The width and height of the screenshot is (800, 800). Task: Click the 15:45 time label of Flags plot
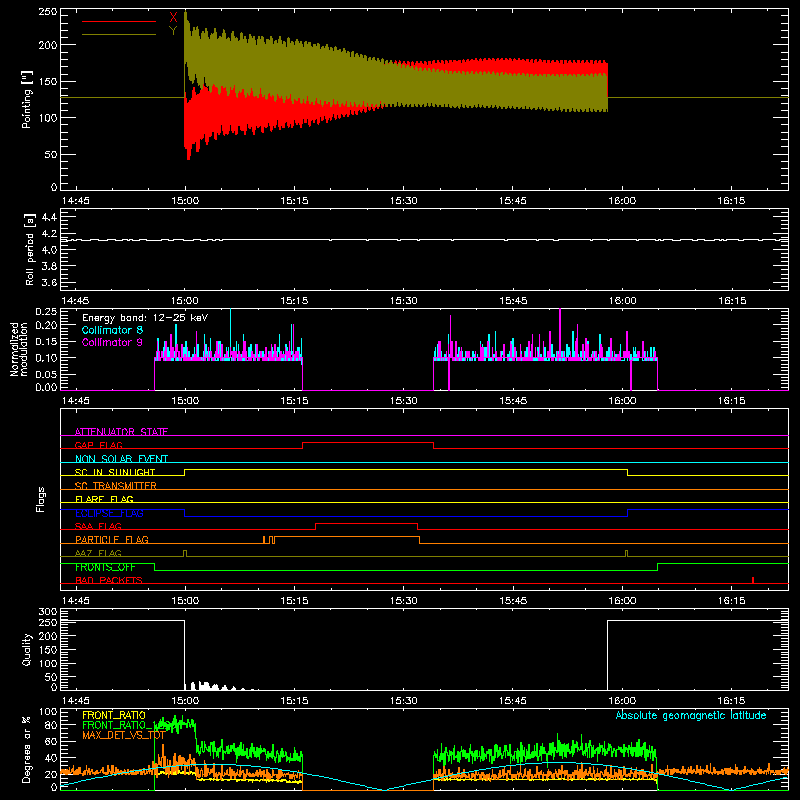513,601
